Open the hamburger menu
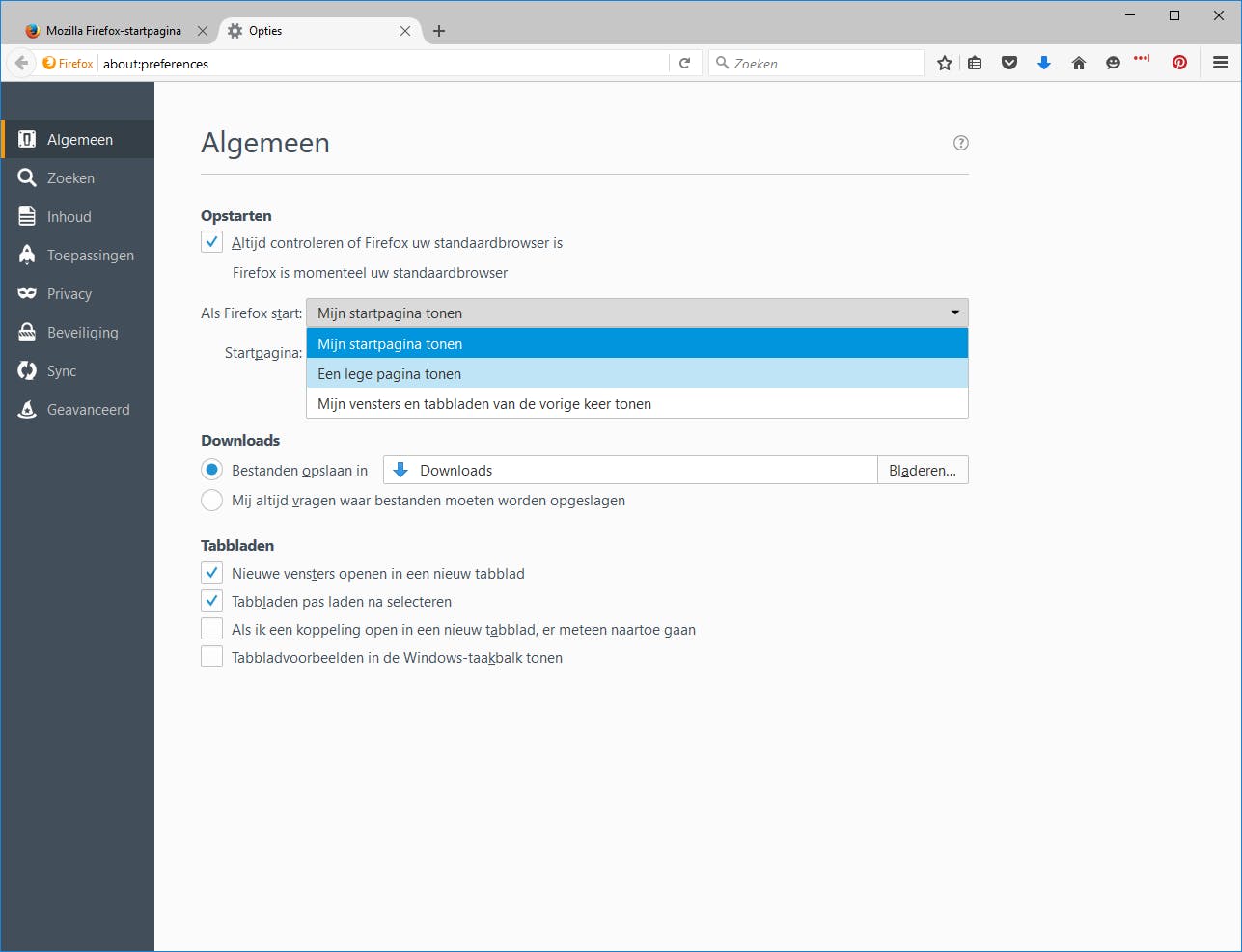Viewport: 1242px width, 952px height. [x=1221, y=64]
